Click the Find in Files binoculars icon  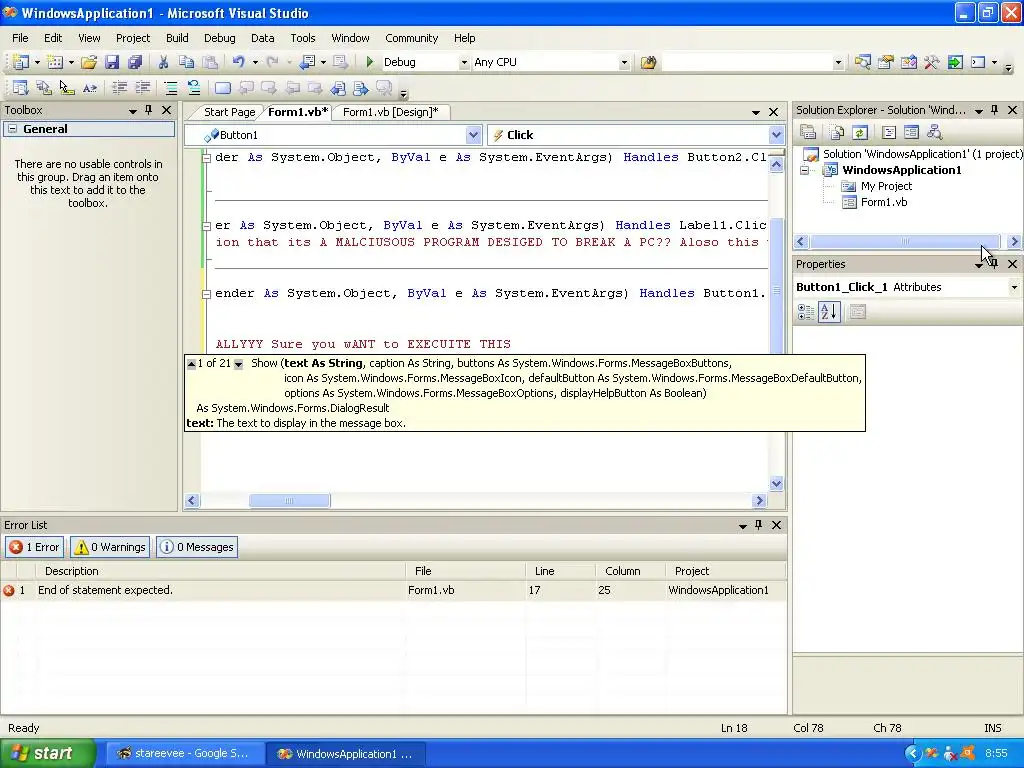[x=648, y=62]
